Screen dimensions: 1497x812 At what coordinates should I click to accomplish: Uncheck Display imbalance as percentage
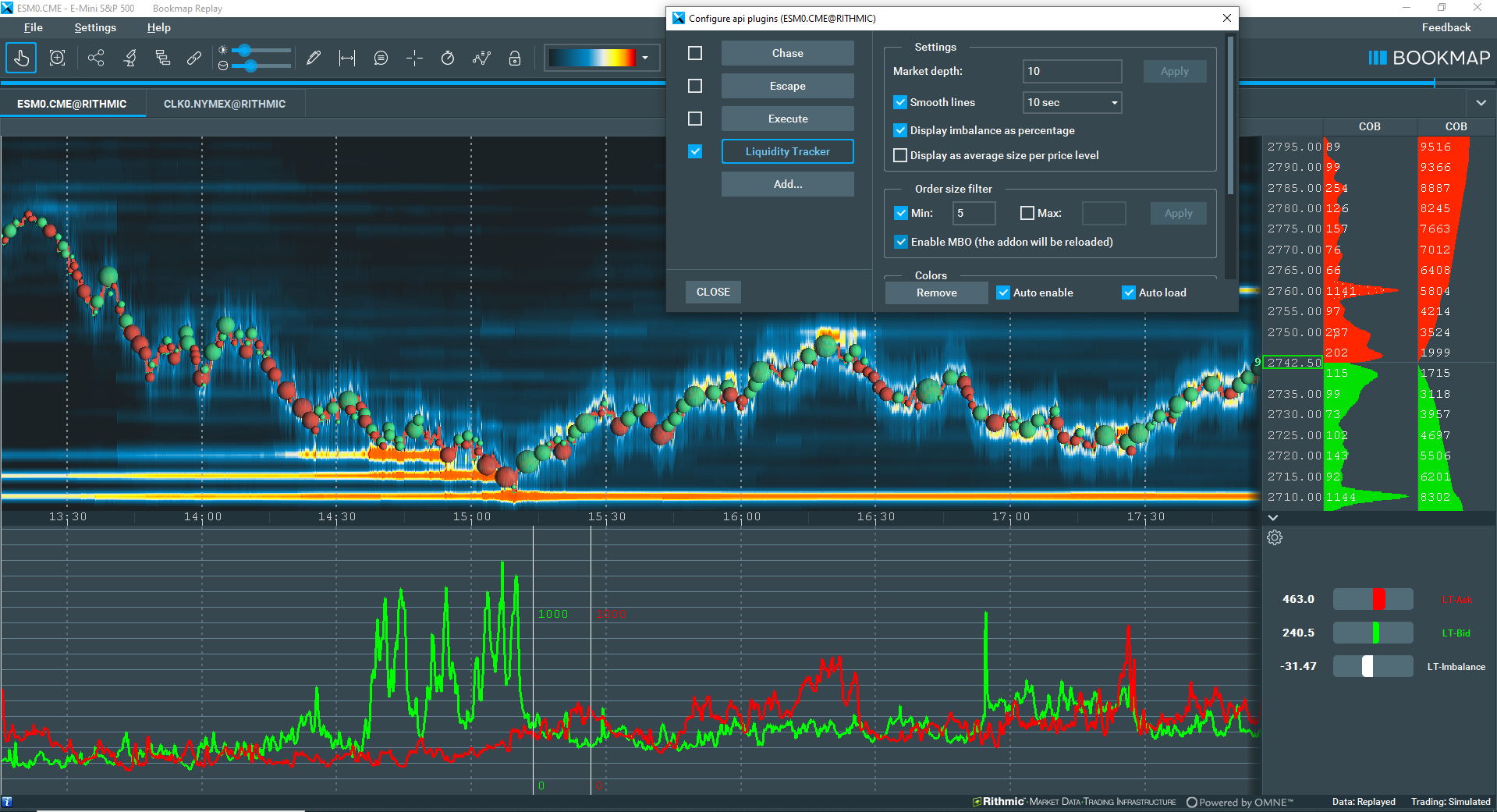coord(900,130)
